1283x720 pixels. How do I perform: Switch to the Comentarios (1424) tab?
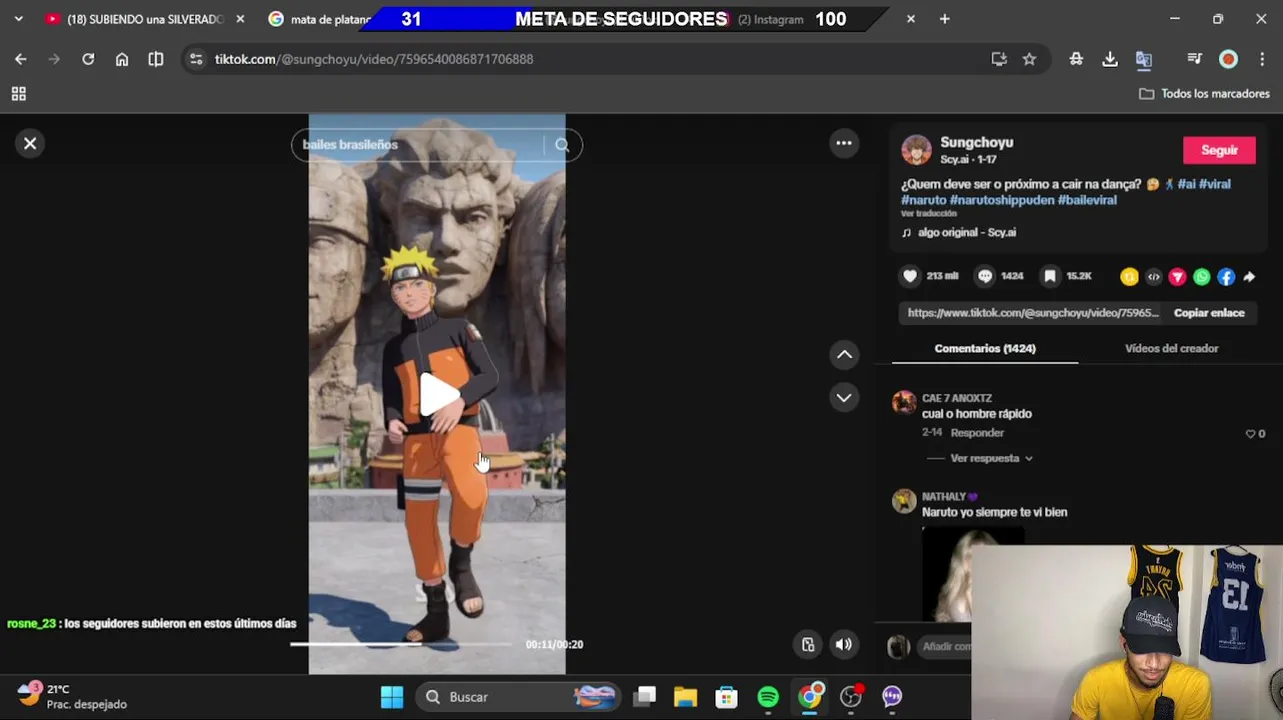tap(985, 348)
